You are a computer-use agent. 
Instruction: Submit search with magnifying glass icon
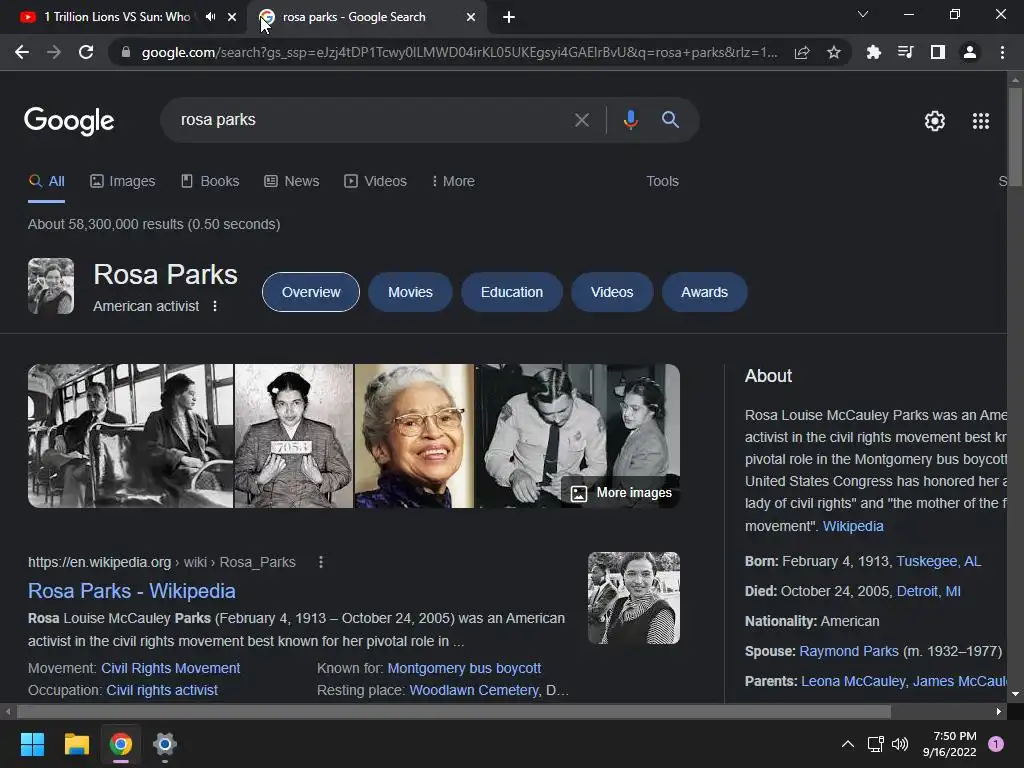click(670, 120)
